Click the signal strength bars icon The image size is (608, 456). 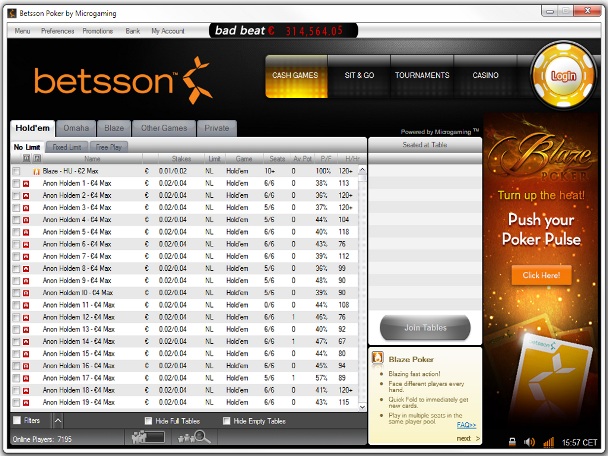pyautogui.click(x=548, y=441)
